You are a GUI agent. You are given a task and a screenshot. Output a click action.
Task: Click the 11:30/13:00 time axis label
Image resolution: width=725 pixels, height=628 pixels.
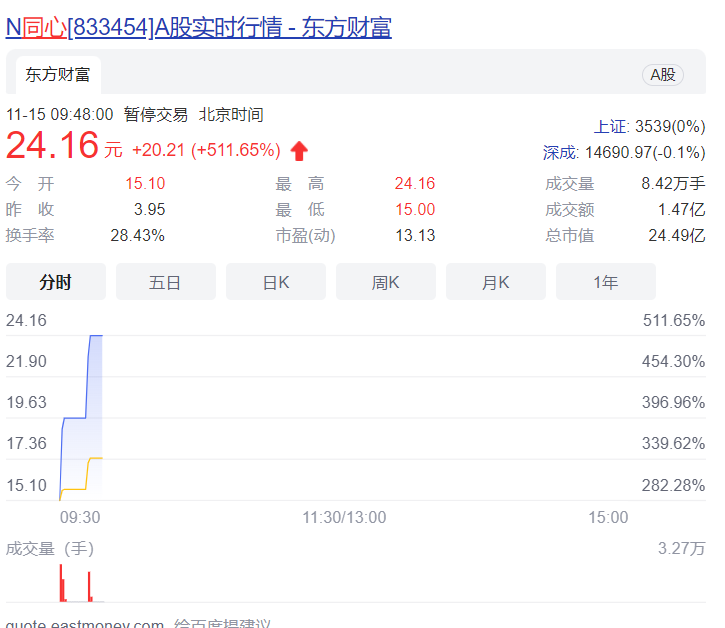pyautogui.click(x=344, y=517)
